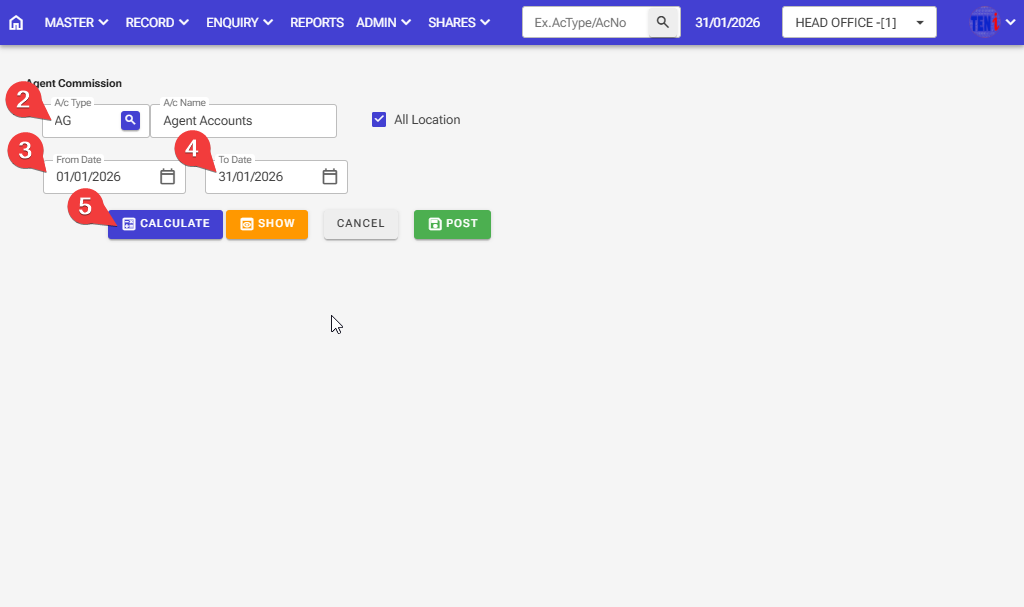Open the To Date calendar picker
The image size is (1024, 607).
tap(330, 177)
